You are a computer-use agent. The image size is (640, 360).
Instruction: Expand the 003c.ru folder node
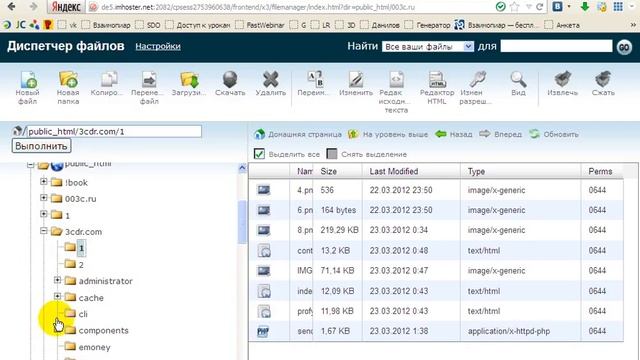tap(43, 198)
